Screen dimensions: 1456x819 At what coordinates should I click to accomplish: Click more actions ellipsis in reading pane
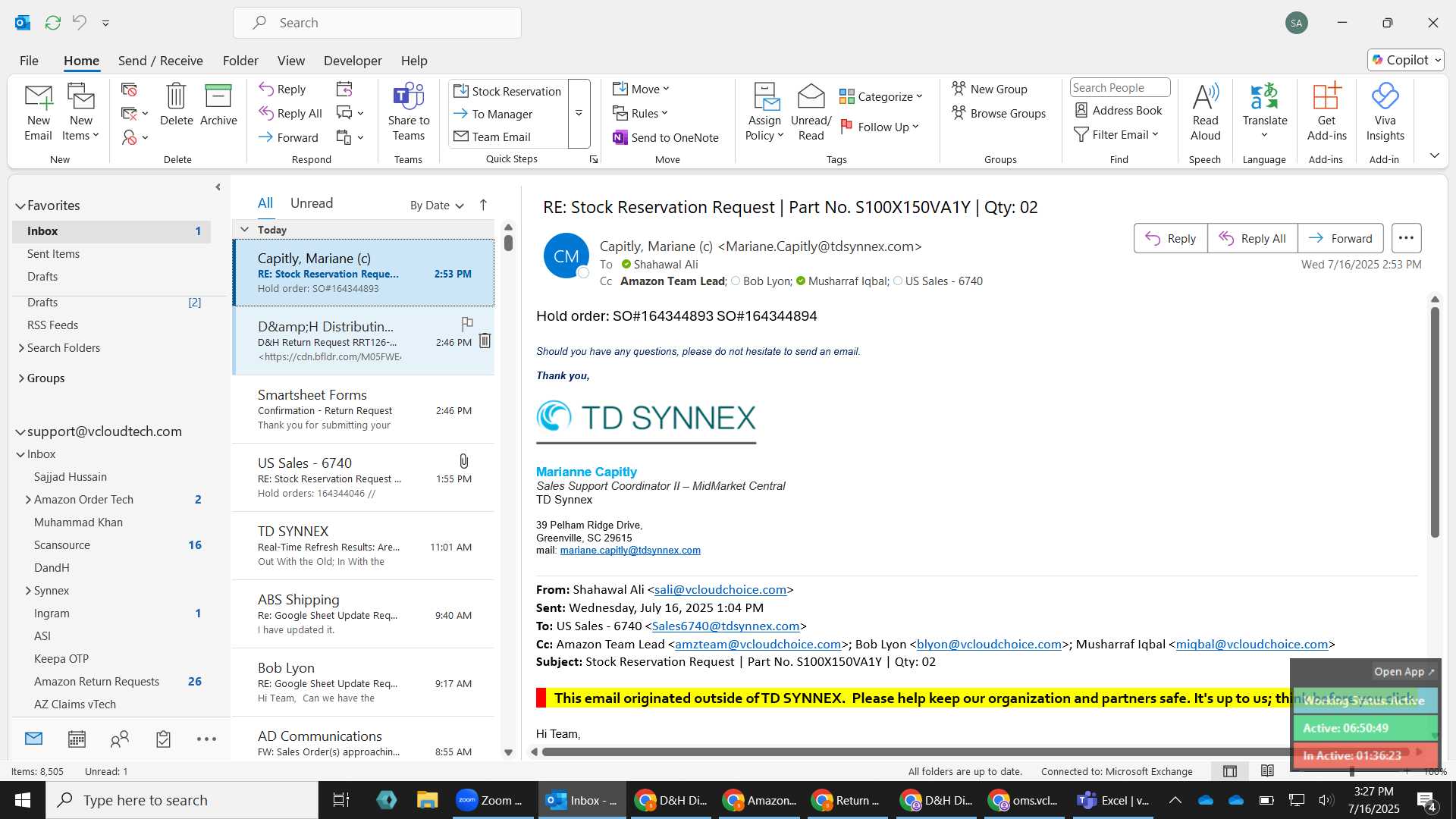point(1406,238)
